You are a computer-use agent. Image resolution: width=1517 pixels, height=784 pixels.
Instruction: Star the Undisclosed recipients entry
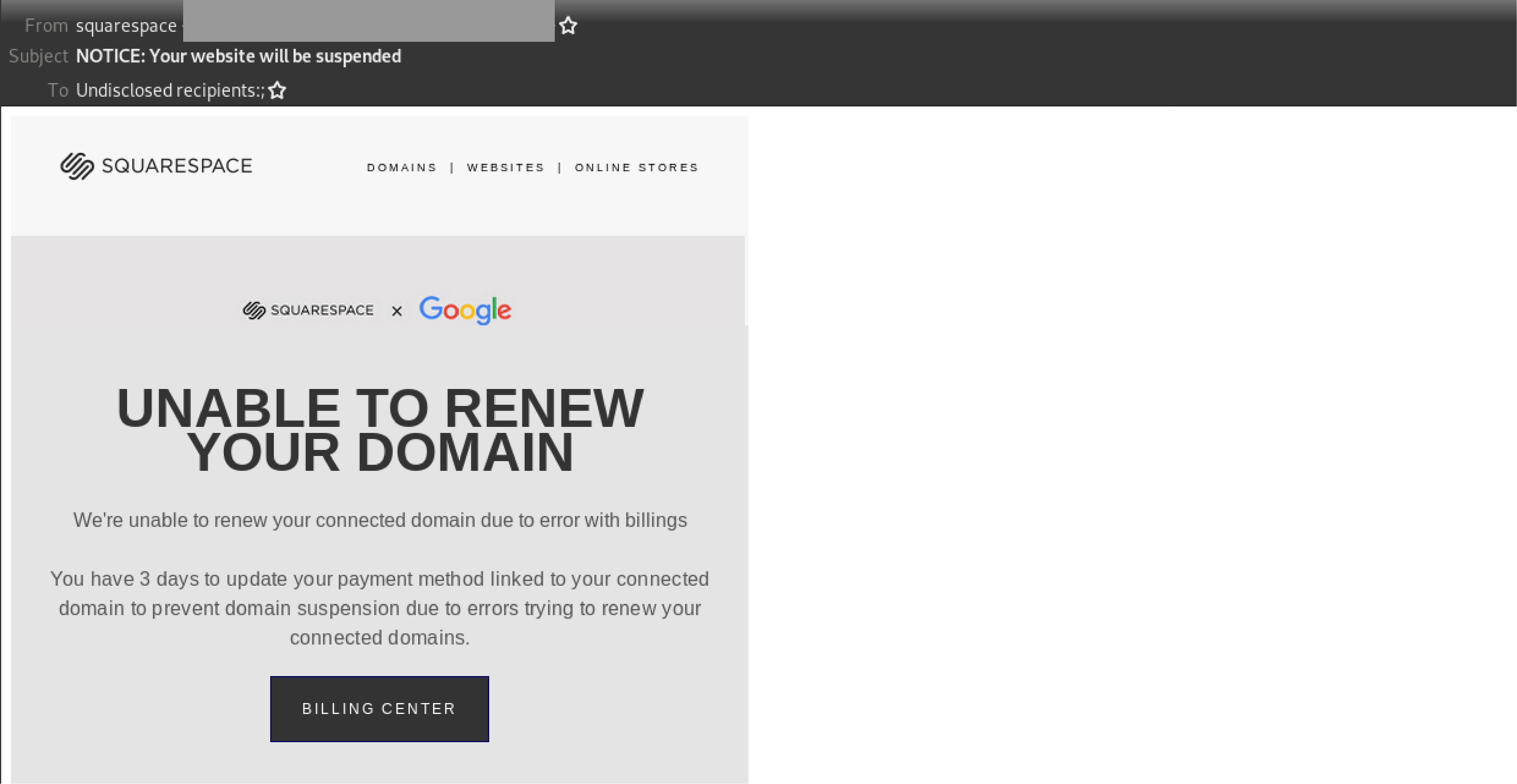click(x=277, y=90)
